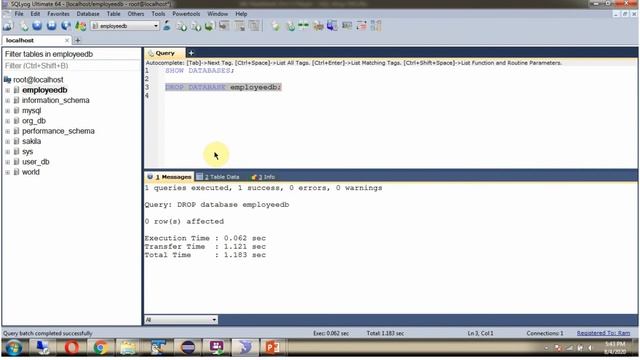Screen dimensions: 640x360
Task: Expand the sakila database node
Action: (7, 141)
